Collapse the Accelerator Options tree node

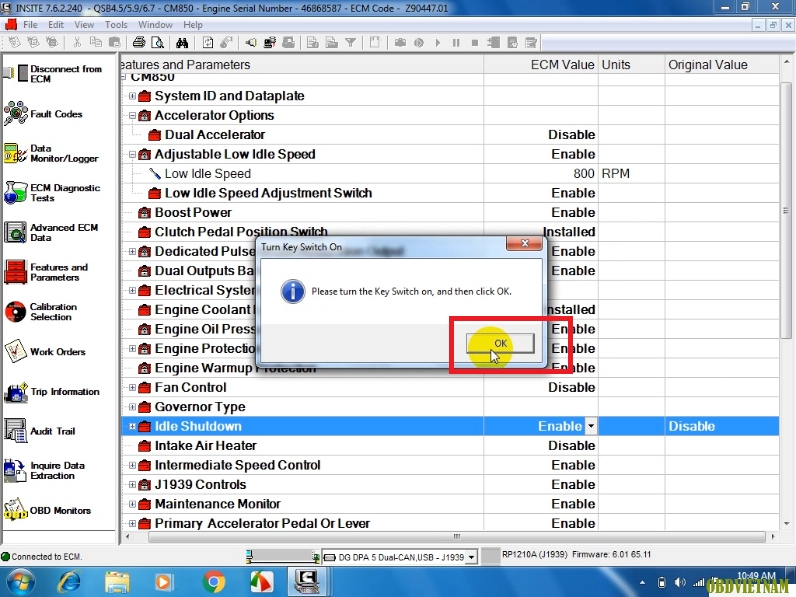tap(133, 116)
